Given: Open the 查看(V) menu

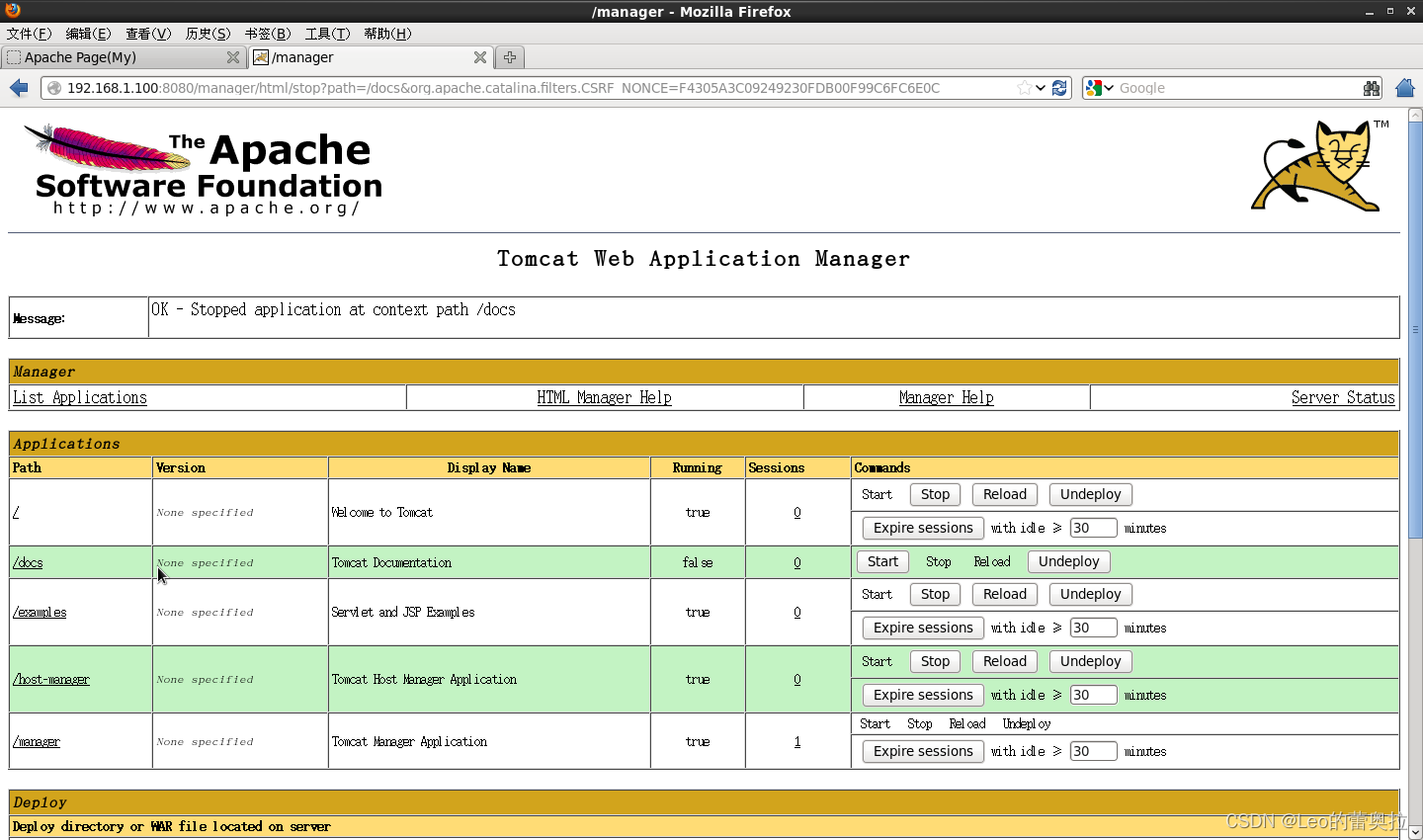Looking at the screenshot, I should pyautogui.click(x=148, y=34).
